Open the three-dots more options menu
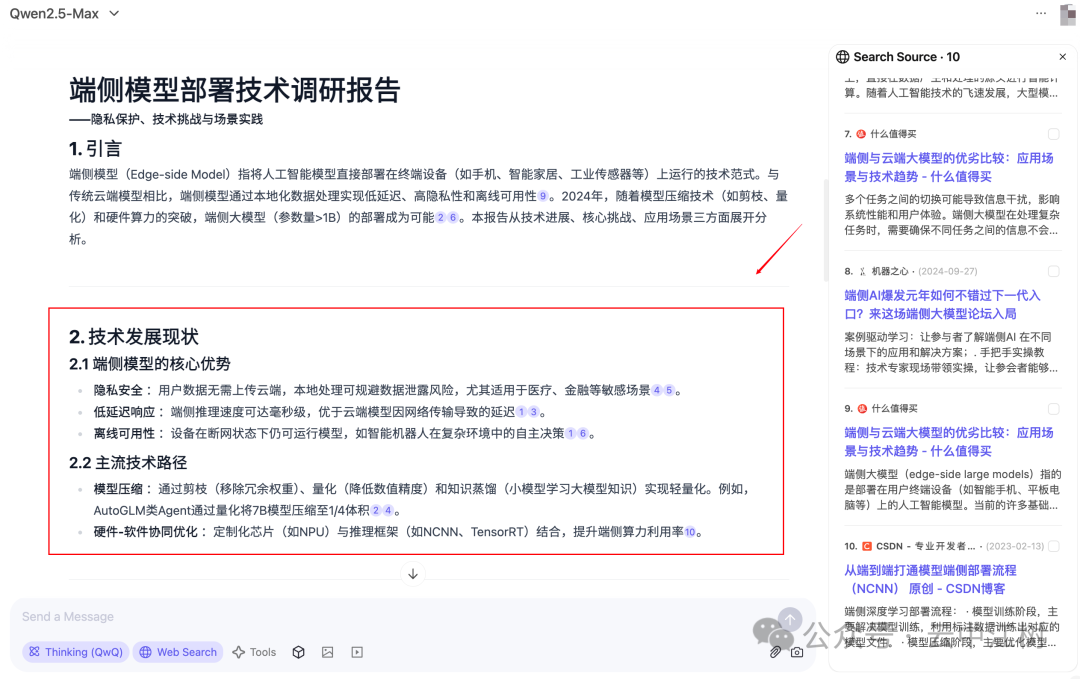Viewport: 1080px width, 679px height. [x=1041, y=13]
